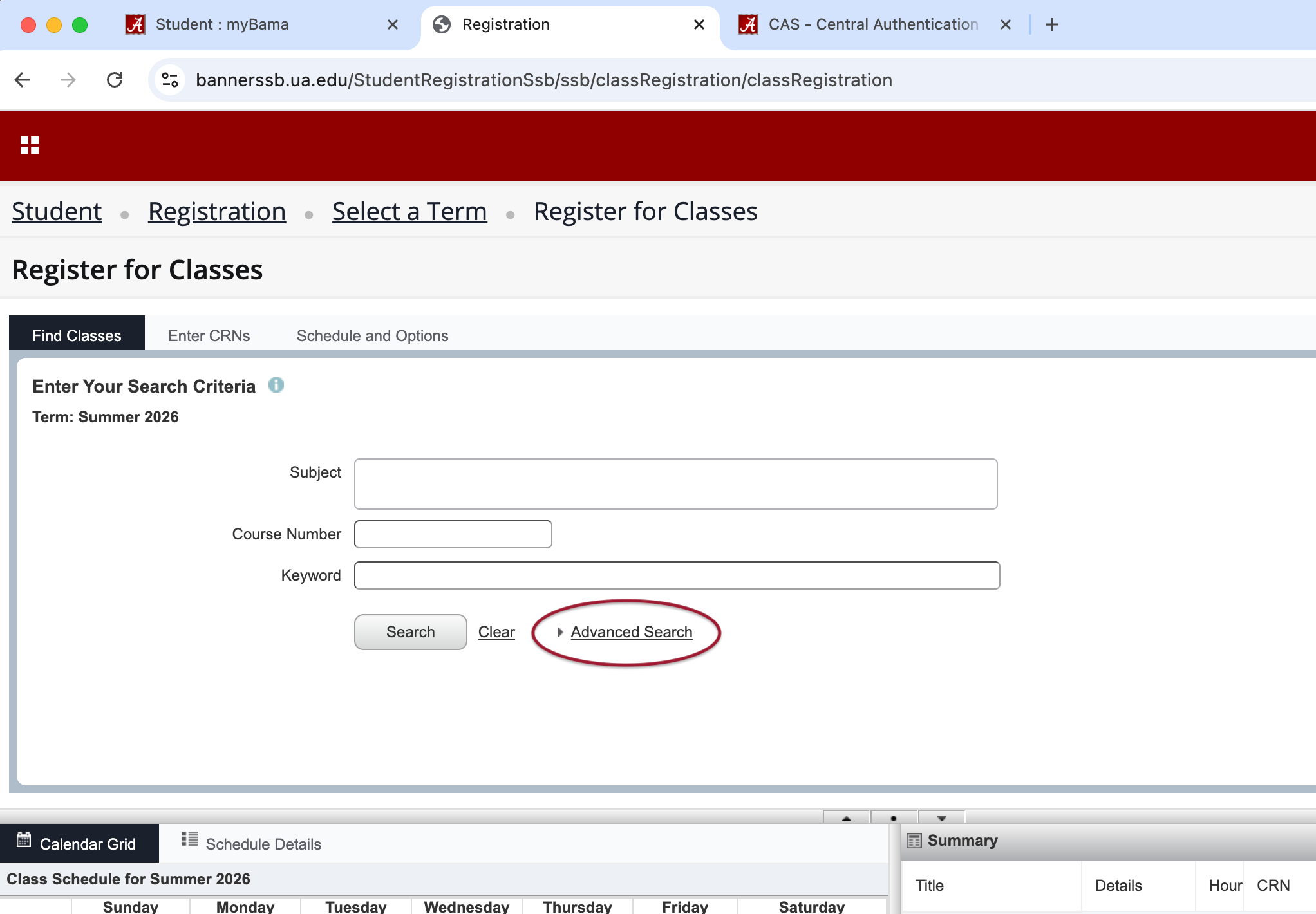
Task: Click the Term: Summer 2026 text
Action: [106, 416]
